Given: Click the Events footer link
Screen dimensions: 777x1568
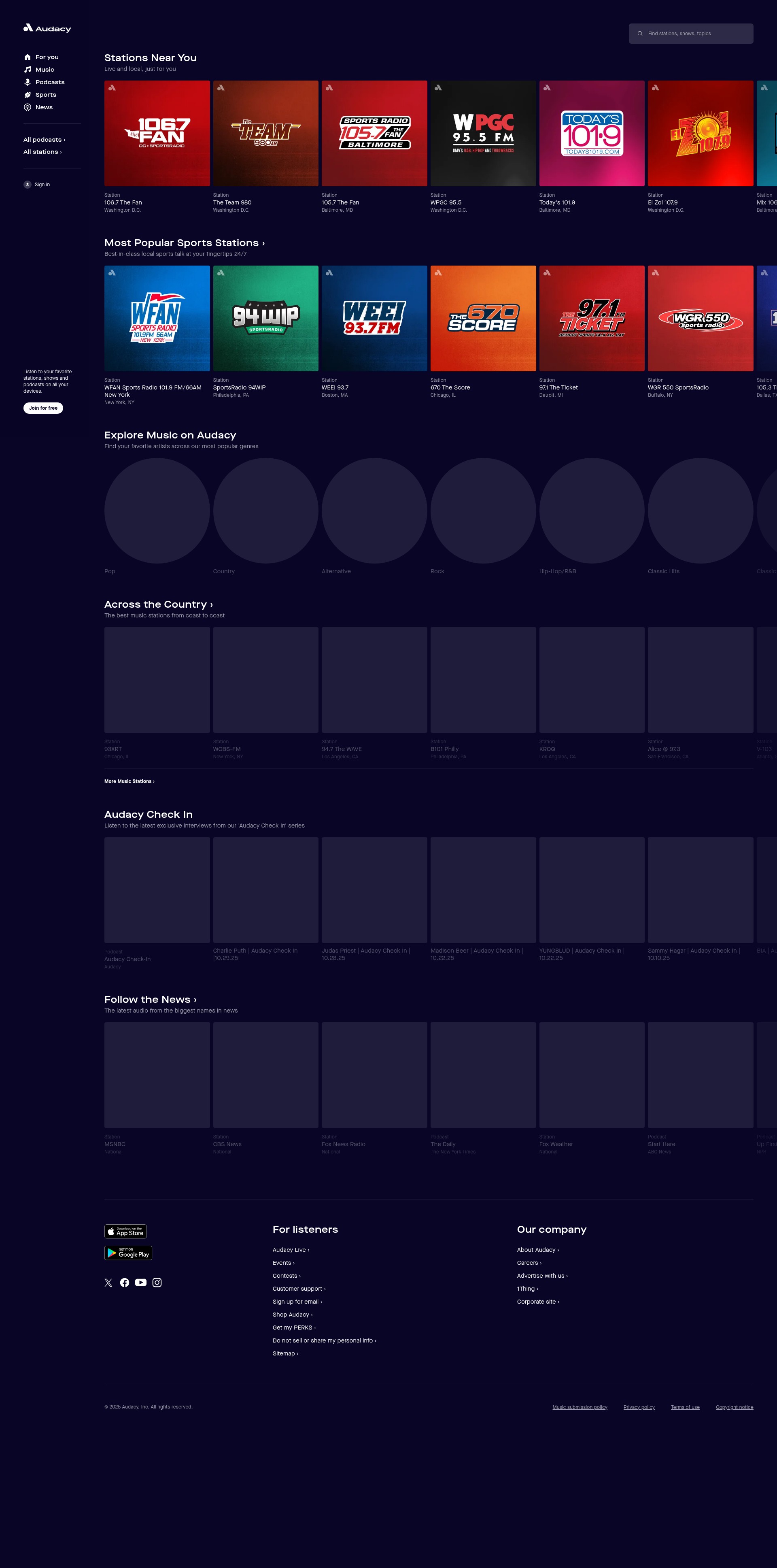Looking at the screenshot, I should point(284,1262).
